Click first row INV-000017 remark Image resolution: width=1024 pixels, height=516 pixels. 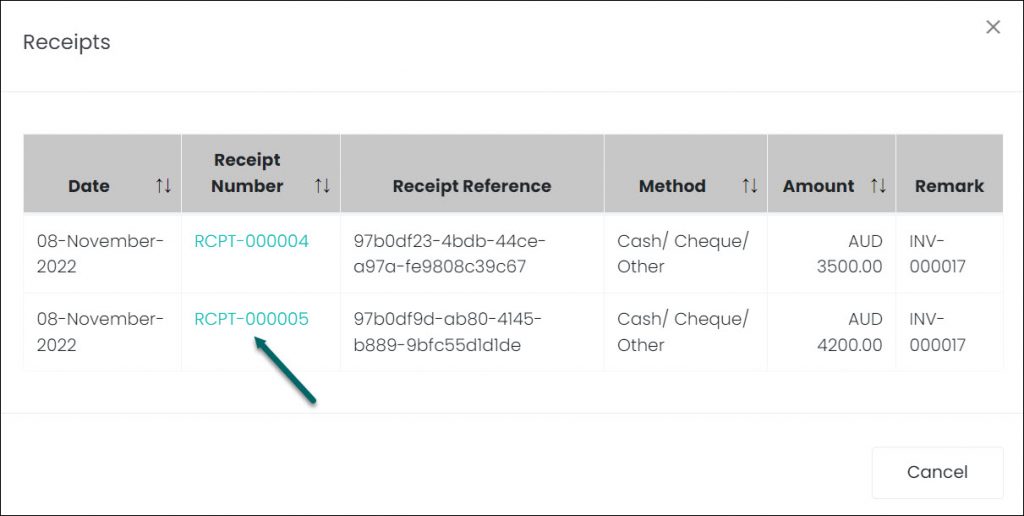937,253
